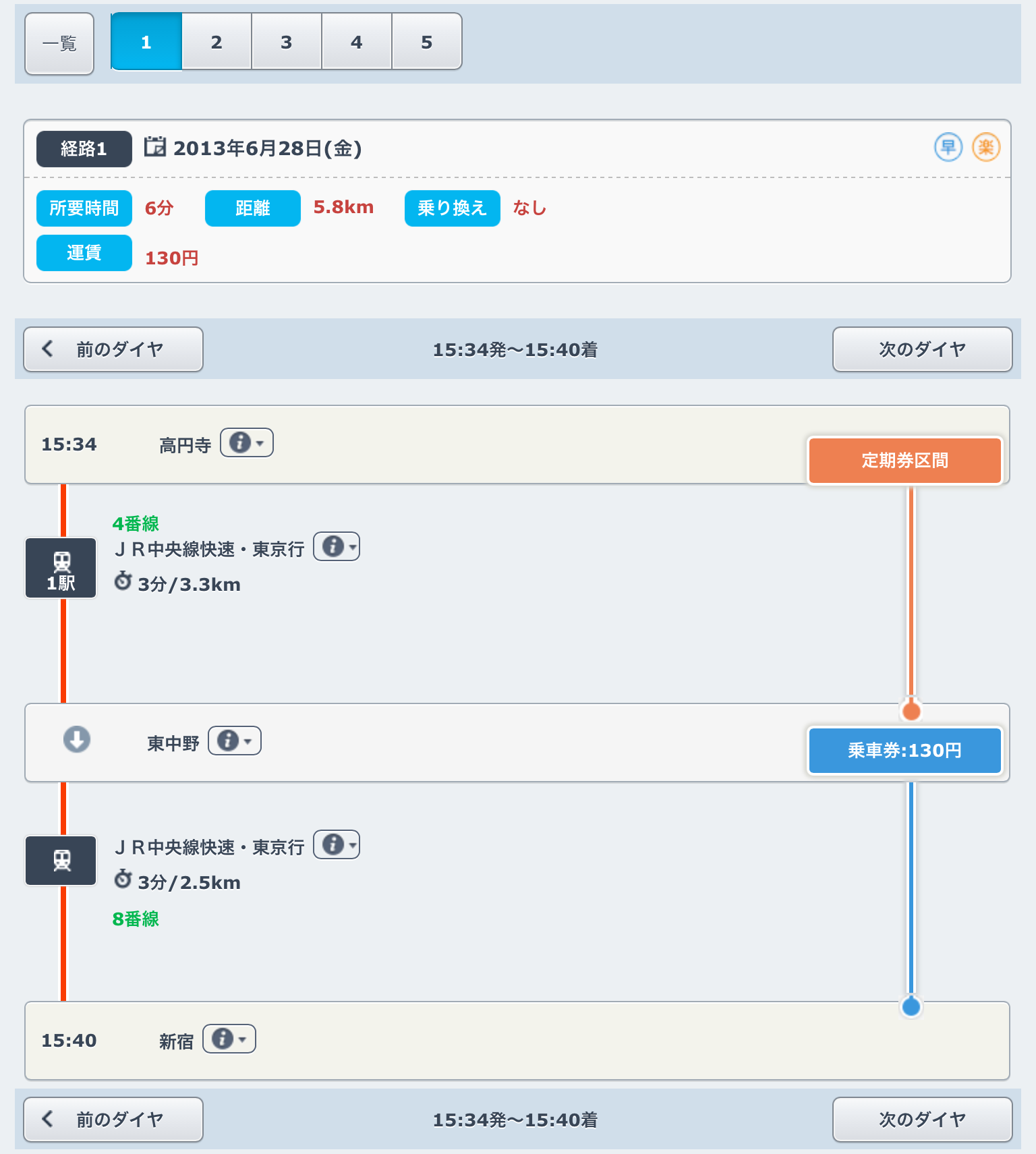Image resolution: width=1036 pixels, height=1154 pixels.
Task: Click the orange 定期券区間 label
Action: point(904,461)
